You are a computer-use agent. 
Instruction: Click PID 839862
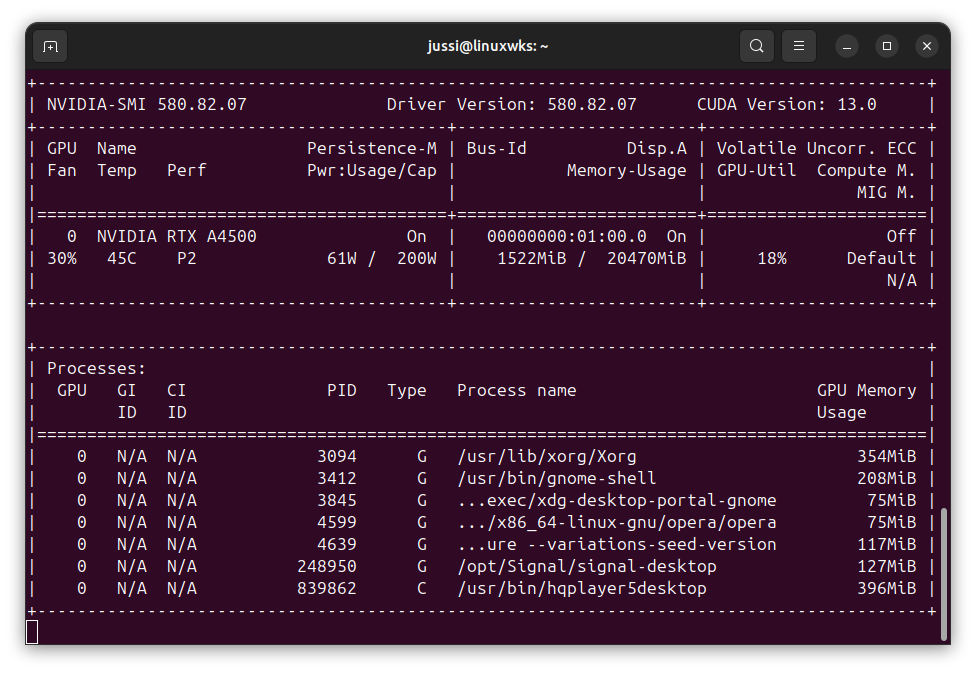tap(327, 588)
